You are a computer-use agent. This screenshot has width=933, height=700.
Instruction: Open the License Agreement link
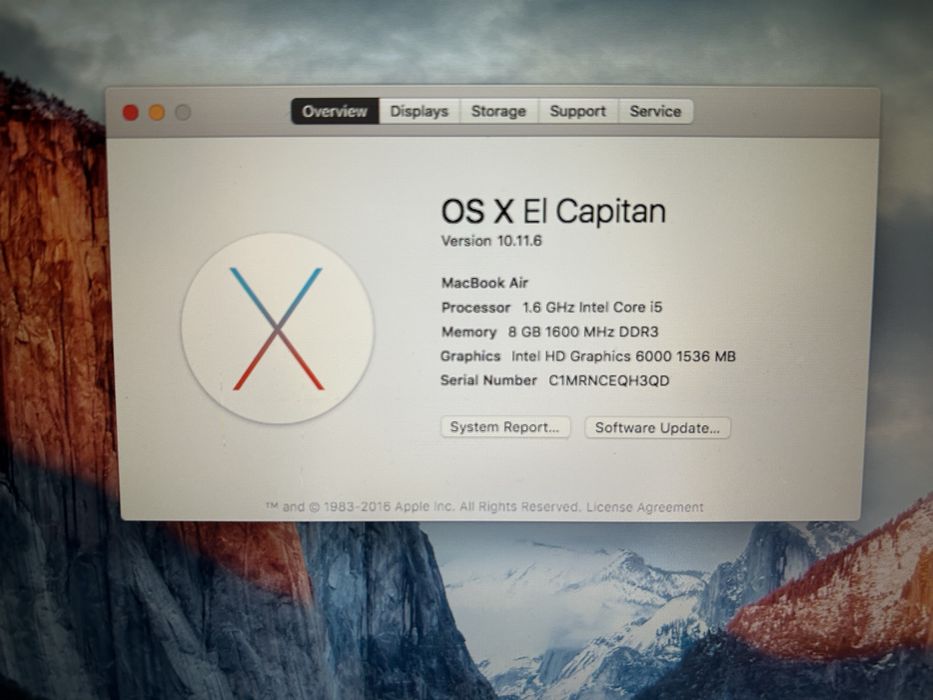[x=645, y=507]
